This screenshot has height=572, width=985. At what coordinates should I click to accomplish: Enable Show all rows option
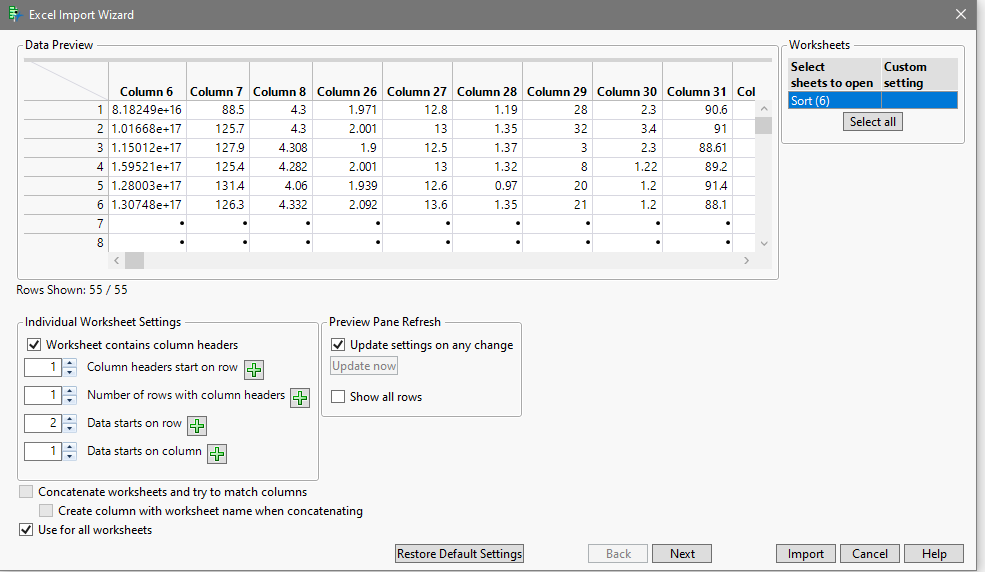click(x=338, y=397)
